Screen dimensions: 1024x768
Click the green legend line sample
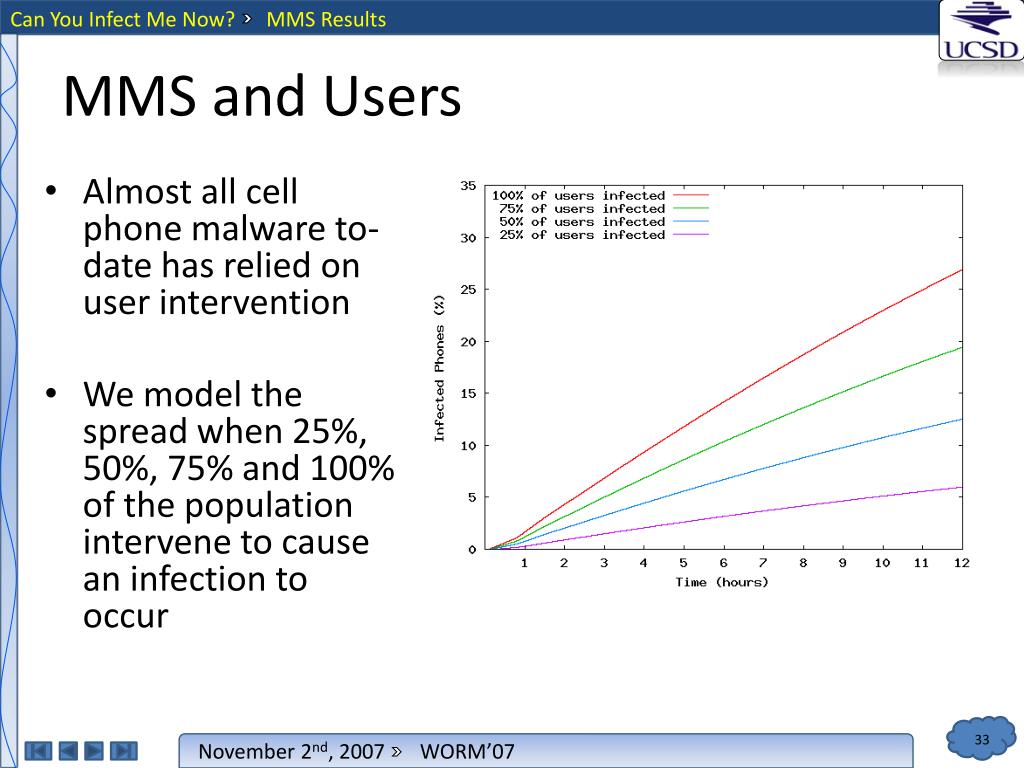coord(690,208)
